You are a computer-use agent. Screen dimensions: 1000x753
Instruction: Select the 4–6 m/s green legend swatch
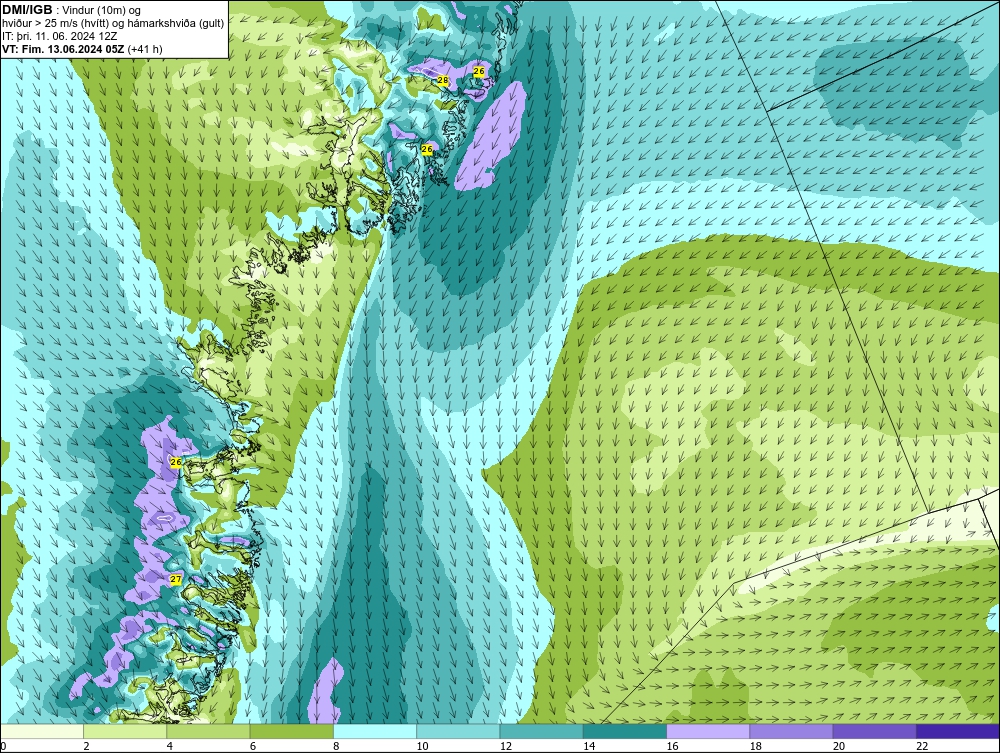[209, 731]
